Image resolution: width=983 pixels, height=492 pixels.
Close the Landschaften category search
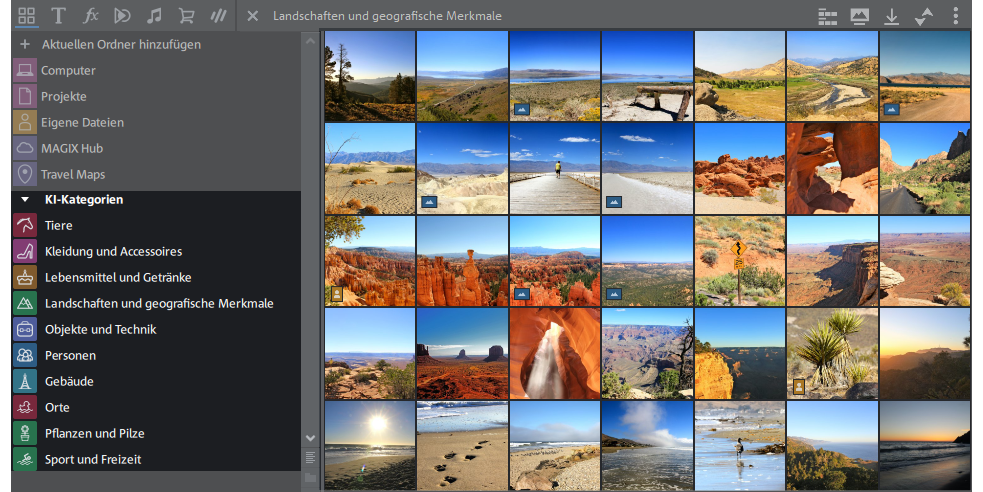click(x=253, y=16)
